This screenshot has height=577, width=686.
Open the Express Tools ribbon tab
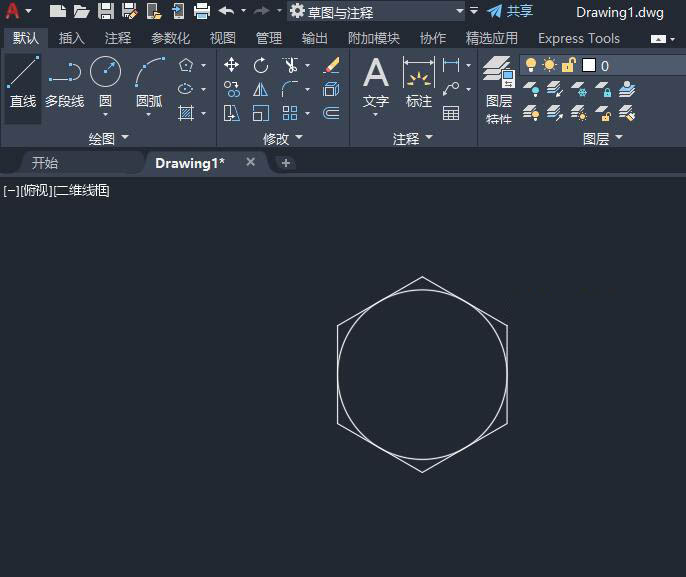pyautogui.click(x=578, y=38)
